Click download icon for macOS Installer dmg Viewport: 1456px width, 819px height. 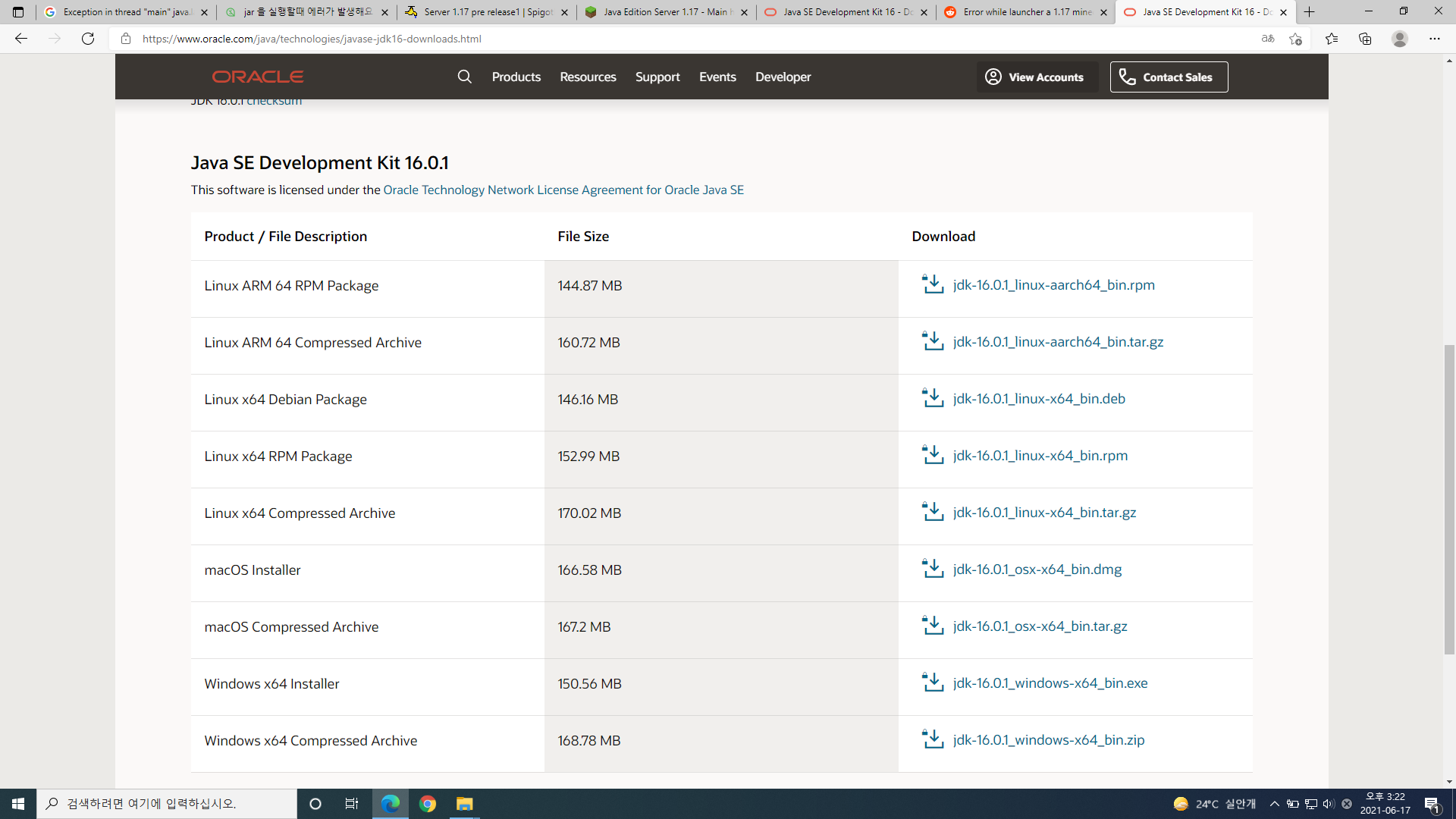point(932,569)
